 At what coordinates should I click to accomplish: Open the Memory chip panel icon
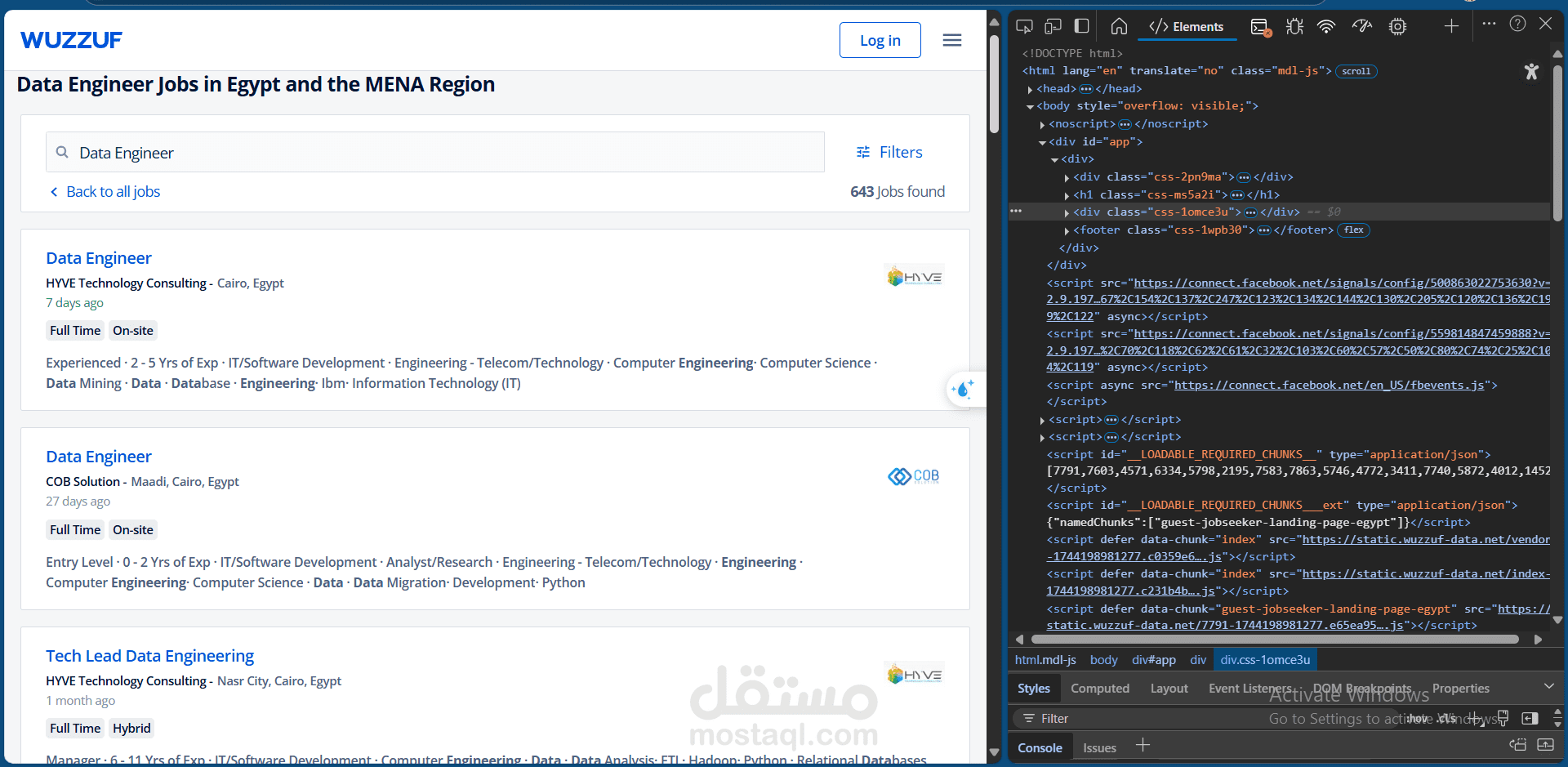tap(1397, 26)
